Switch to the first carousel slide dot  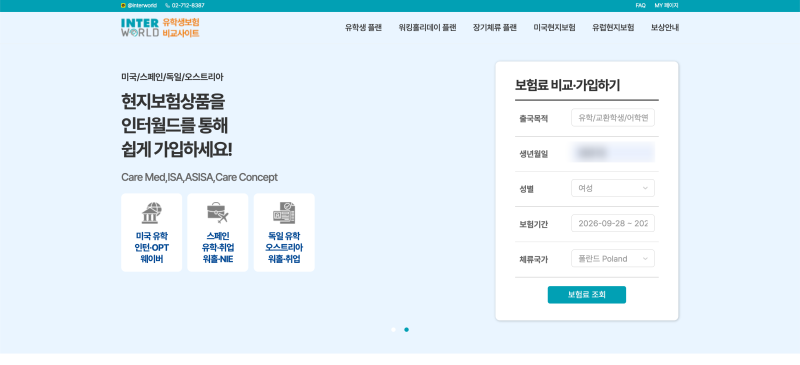click(393, 330)
